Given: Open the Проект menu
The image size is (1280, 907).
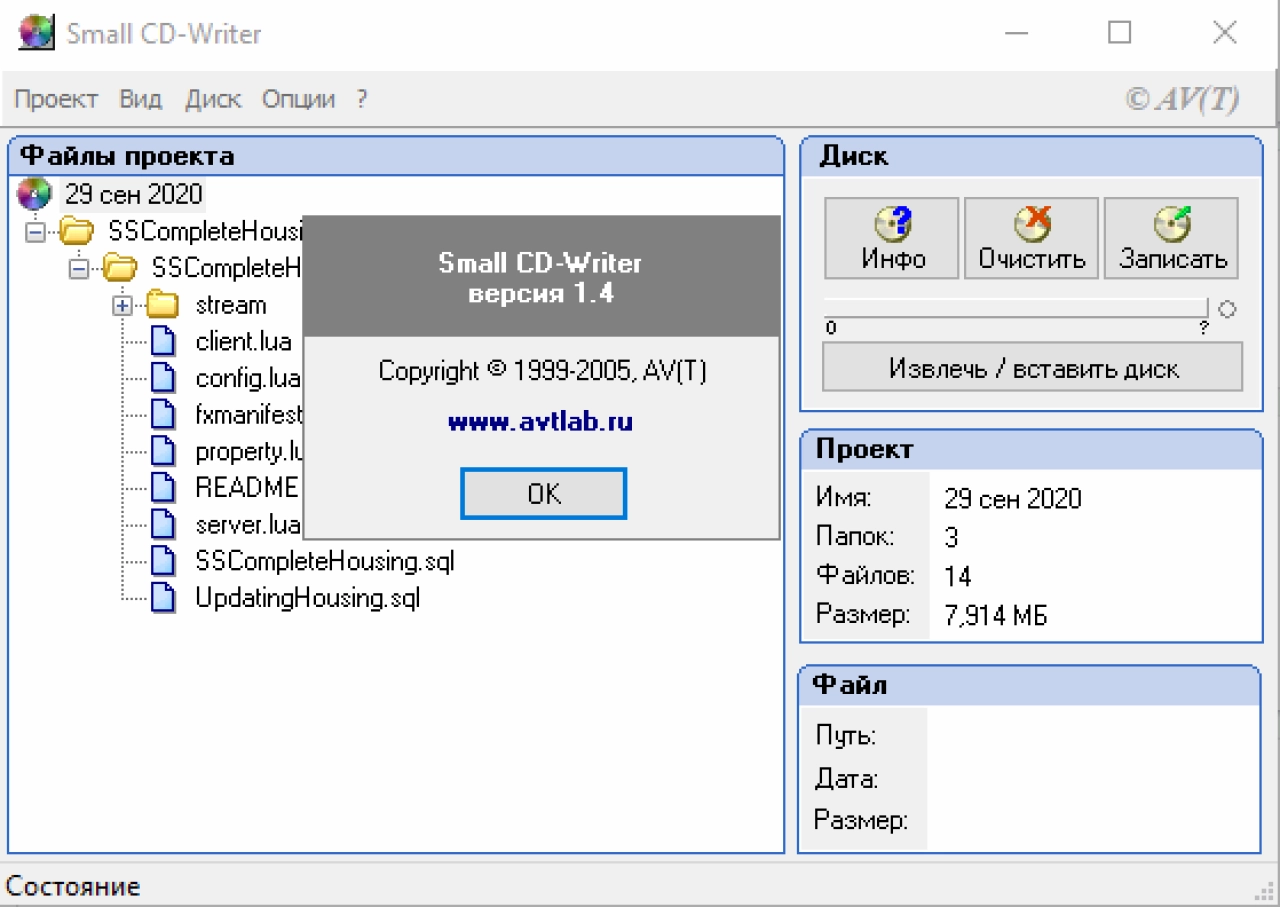Looking at the screenshot, I should (x=56, y=99).
